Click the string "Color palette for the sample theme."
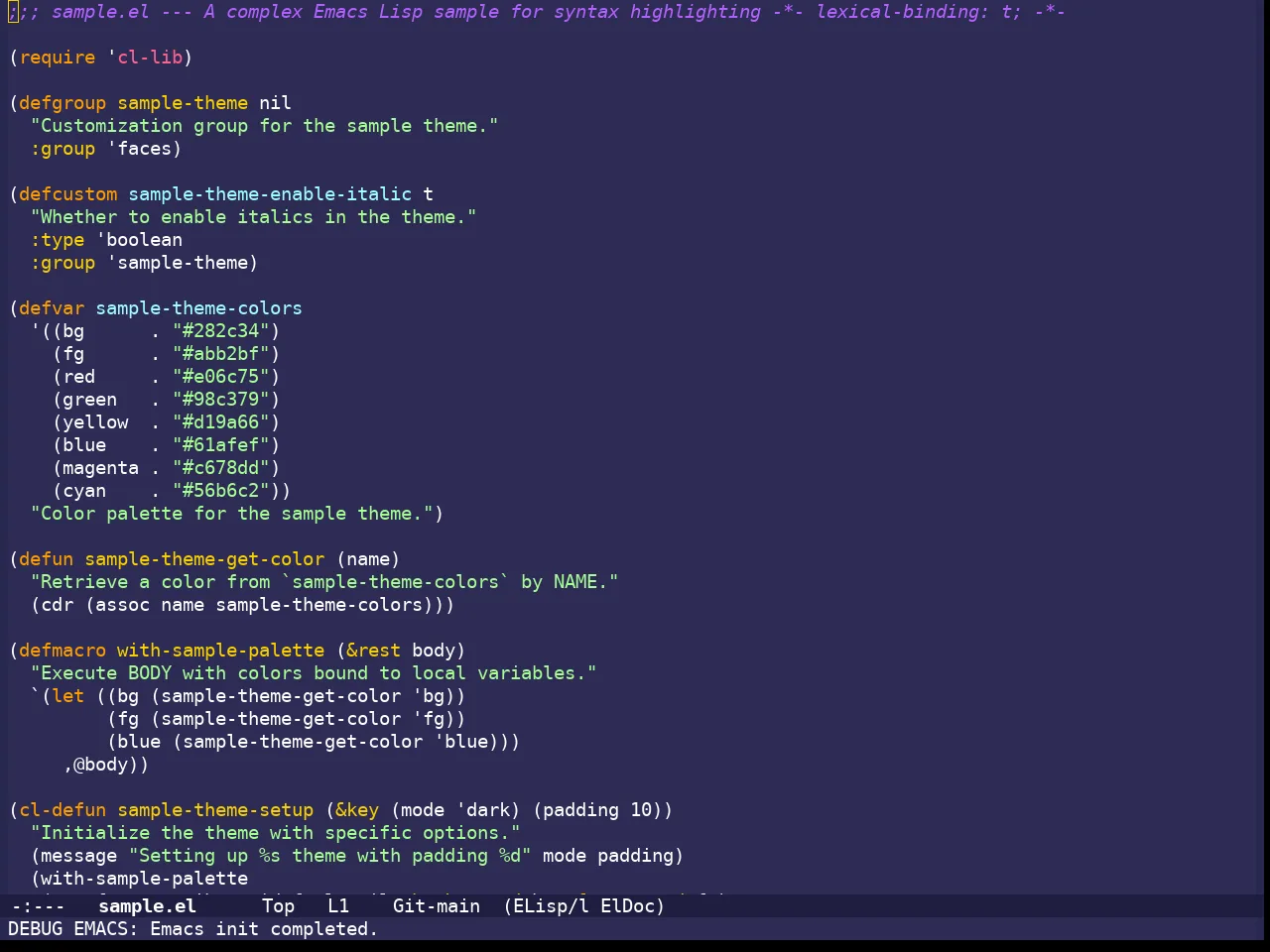This screenshot has width=1270, height=952. pos(232,514)
